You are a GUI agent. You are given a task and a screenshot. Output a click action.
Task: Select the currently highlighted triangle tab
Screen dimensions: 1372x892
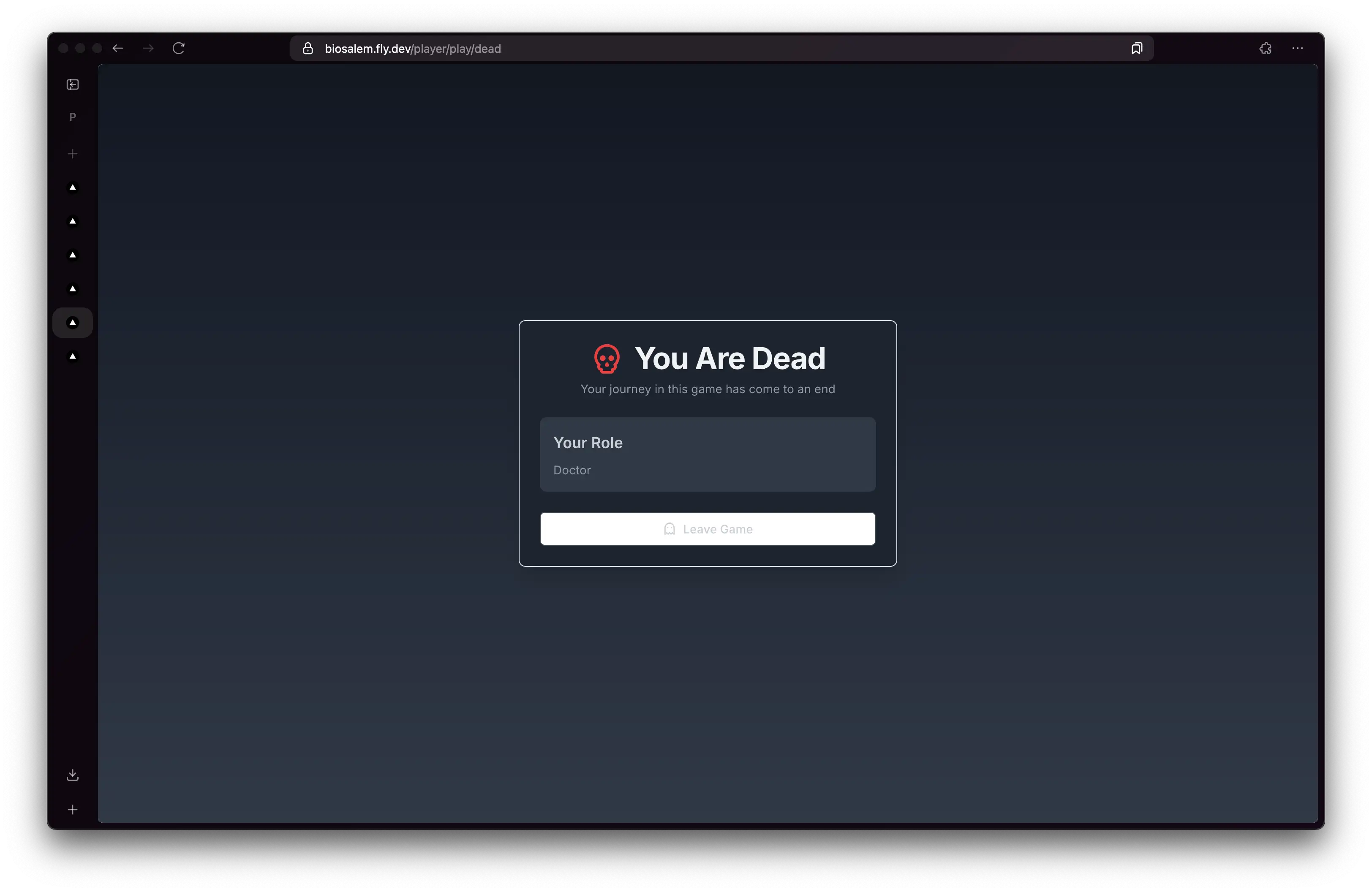pyautogui.click(x=73, y=323)
